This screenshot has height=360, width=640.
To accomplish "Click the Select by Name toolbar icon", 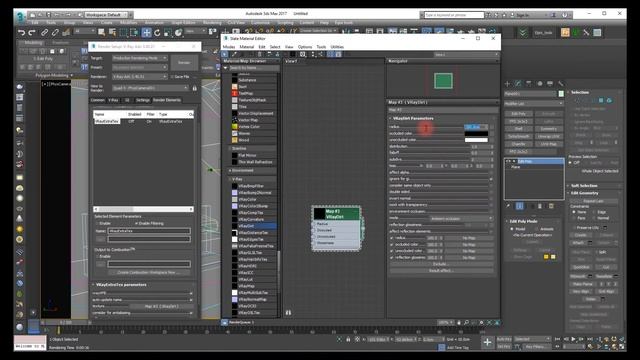I will [x=112, y=32].
